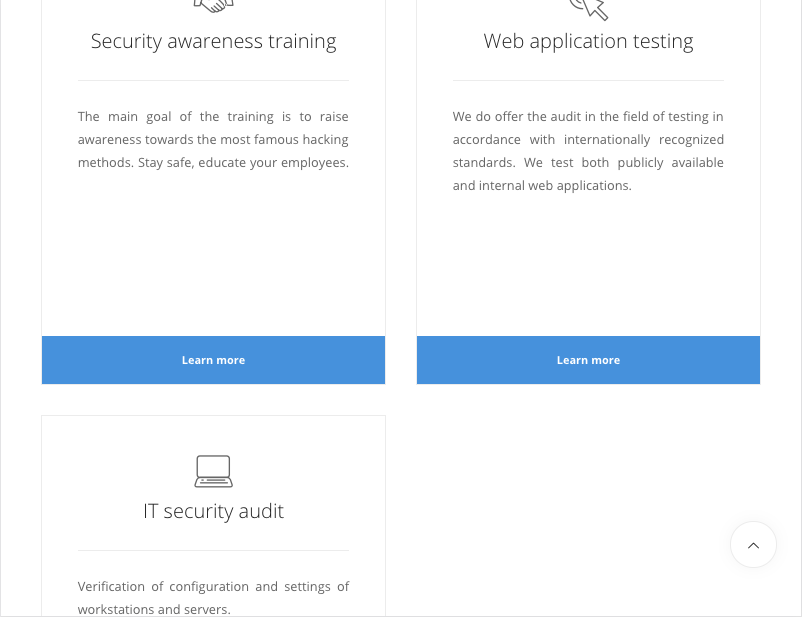Select the Web application testing heading
Viewport: 802px width, 617px height.
(588, 41)
